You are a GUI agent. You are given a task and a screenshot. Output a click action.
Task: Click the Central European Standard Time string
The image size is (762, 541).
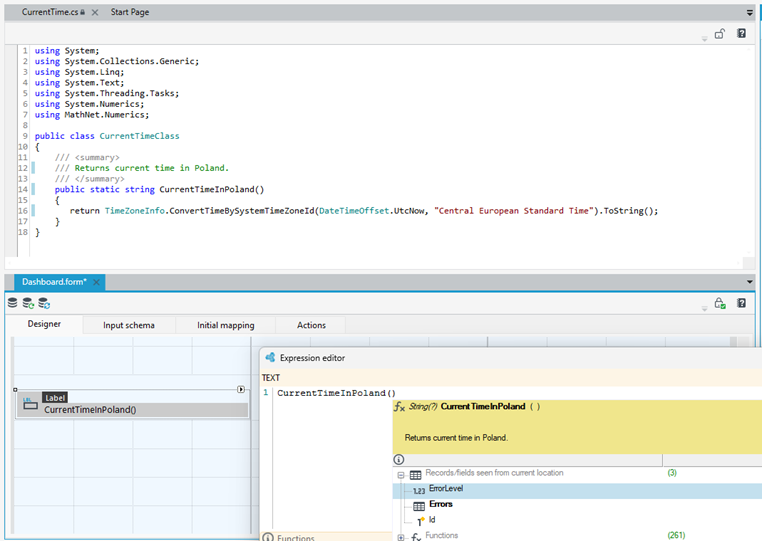point(515,211)
